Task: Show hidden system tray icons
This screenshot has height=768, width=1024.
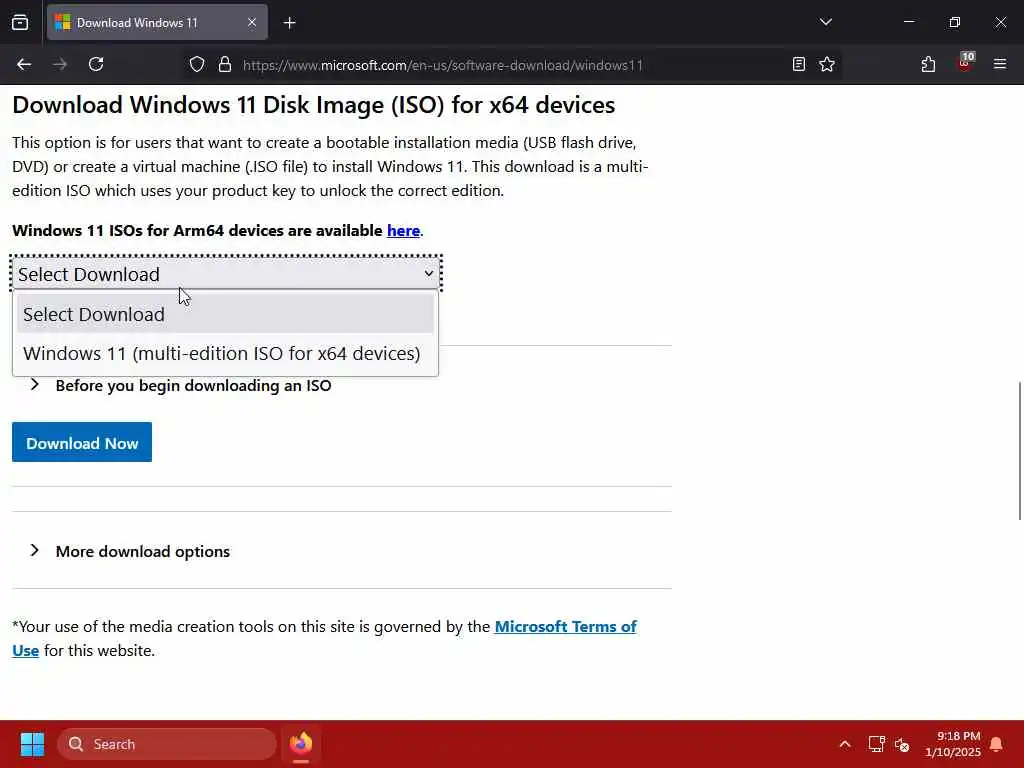Action: pyautogui.click(x=844, y=744)
